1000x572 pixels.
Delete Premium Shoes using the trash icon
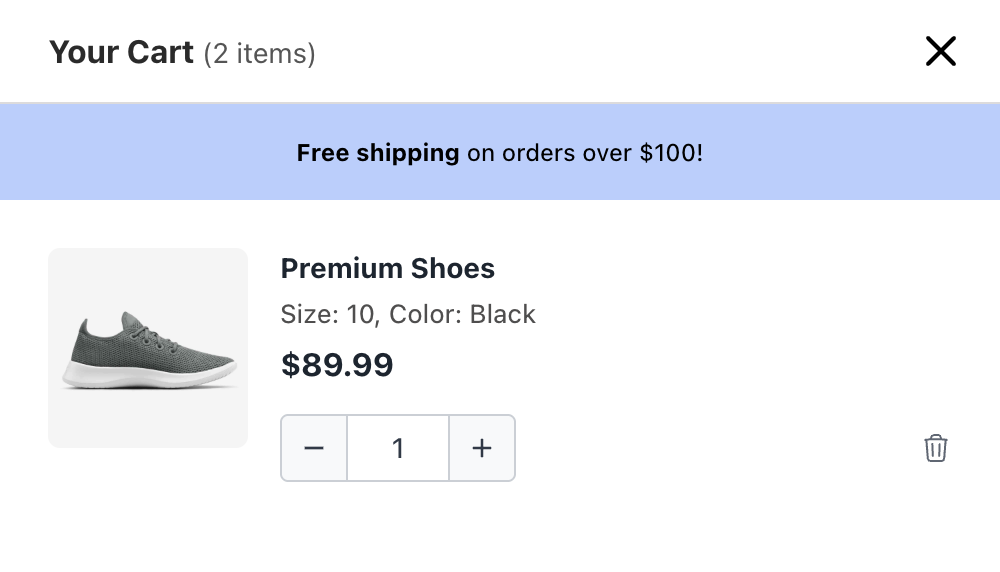[x=935, y=448]
